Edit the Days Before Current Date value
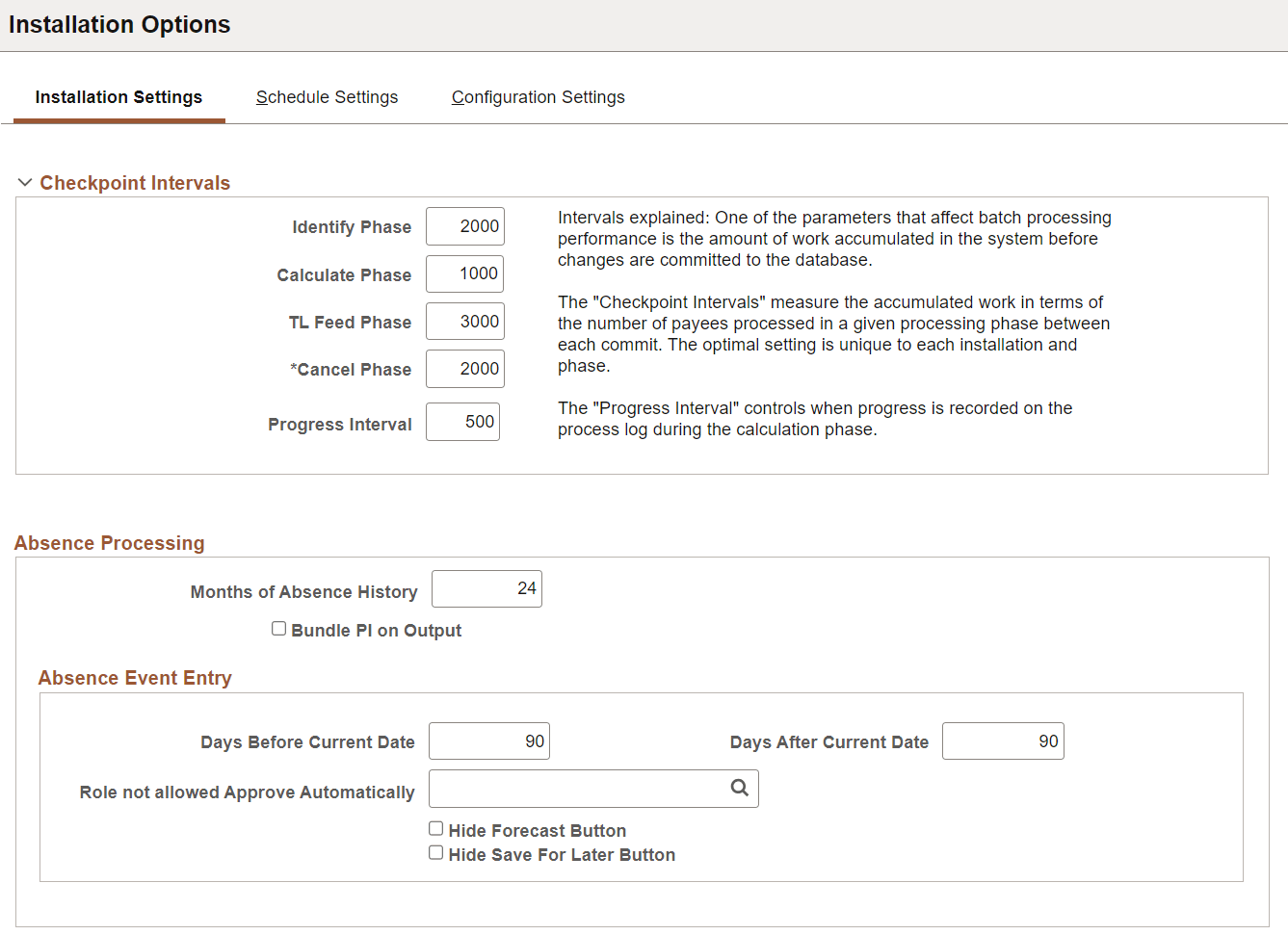Image resolution: width=1288 pixels, height=935 pixels. coord(488,740)
